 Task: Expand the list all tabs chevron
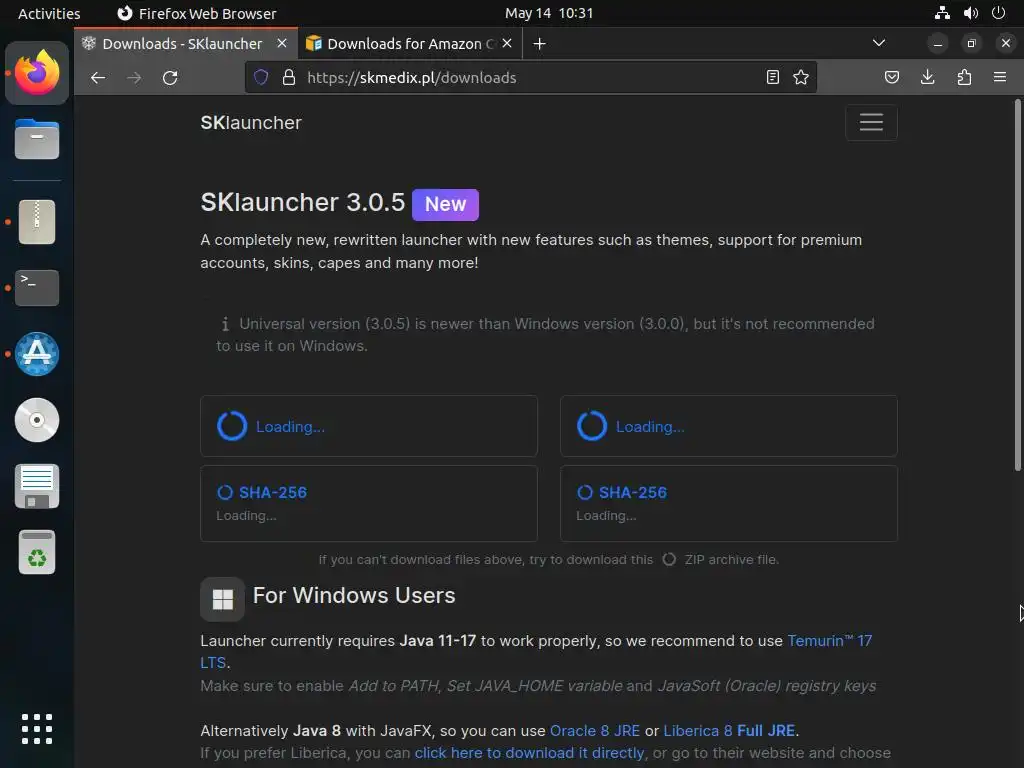[x=879, y=43]
